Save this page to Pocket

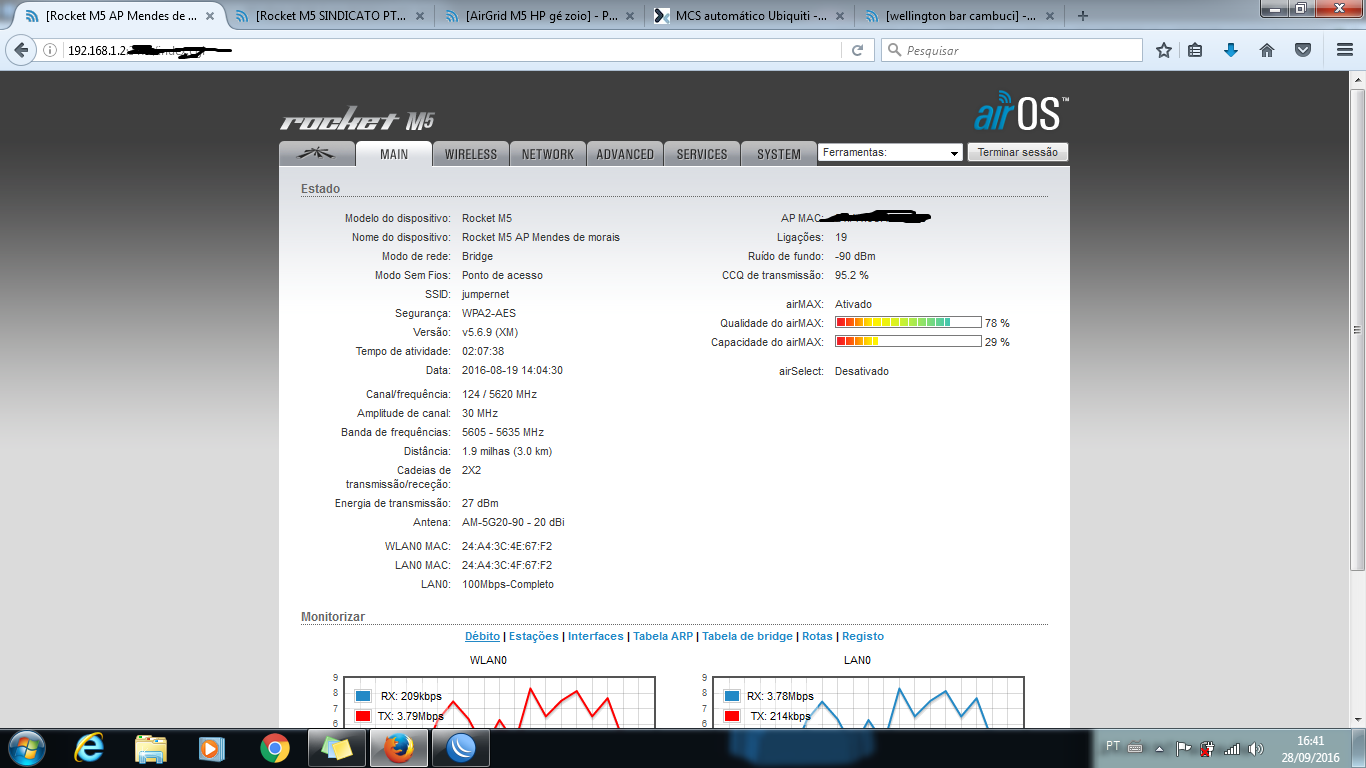coord(1303,50)
